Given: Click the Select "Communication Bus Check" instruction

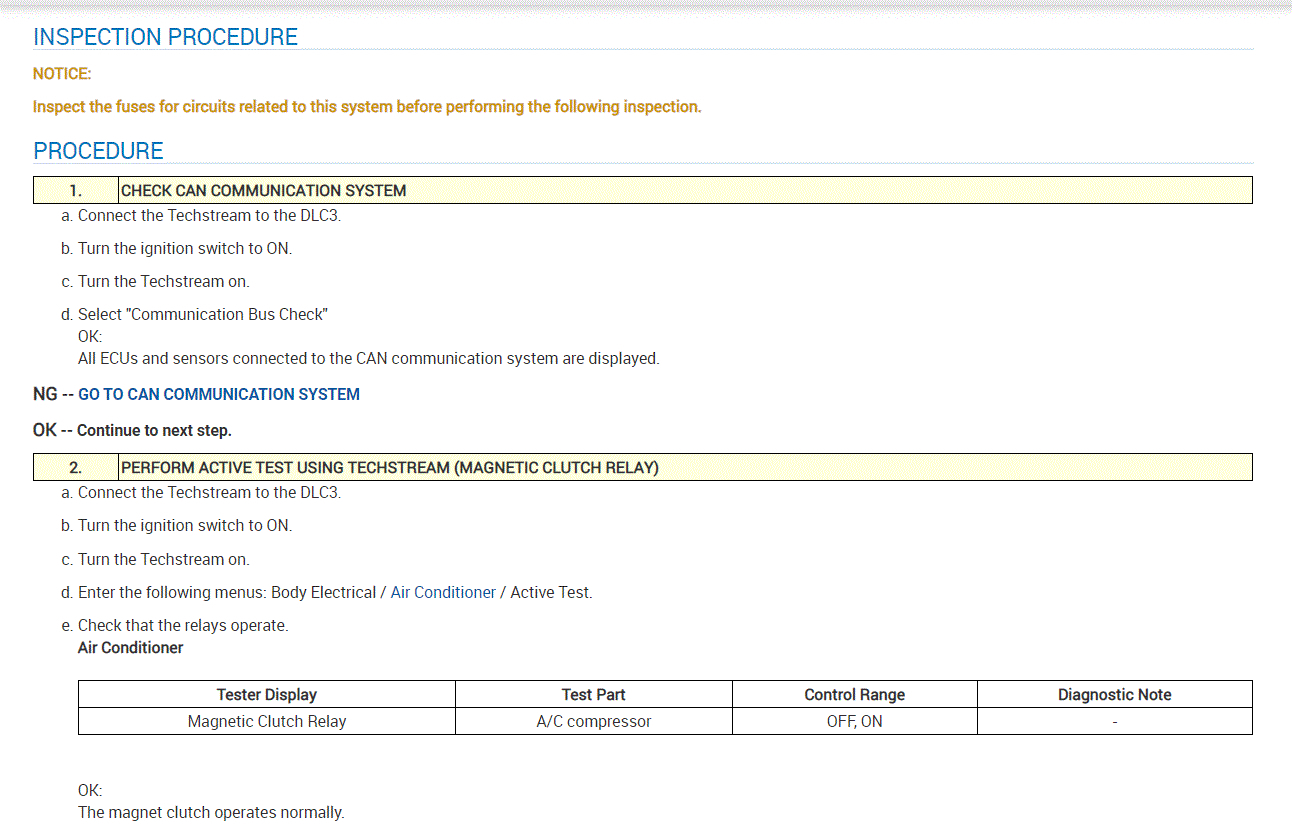Looking at the screenshot, I should pos(203,314).
